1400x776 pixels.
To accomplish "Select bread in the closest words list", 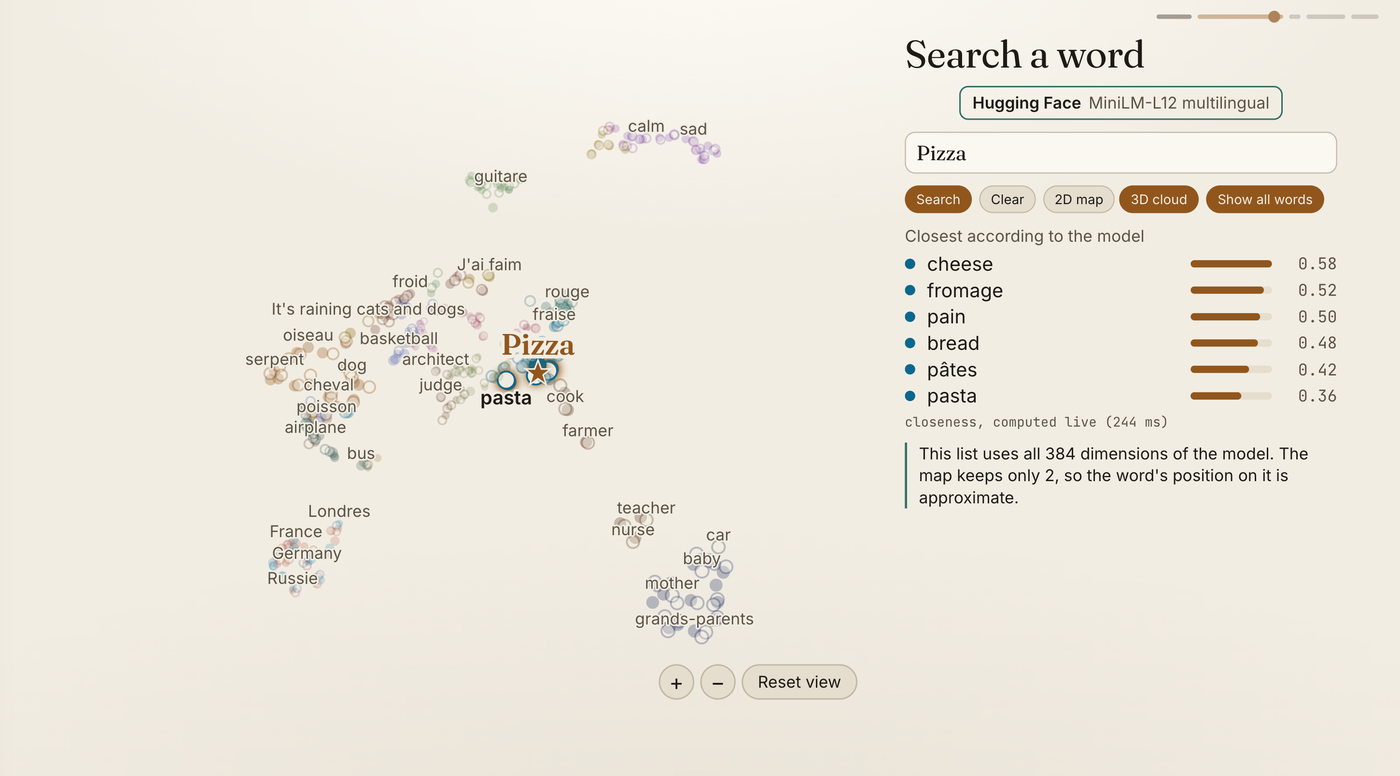I will (x=1121, y=343).
